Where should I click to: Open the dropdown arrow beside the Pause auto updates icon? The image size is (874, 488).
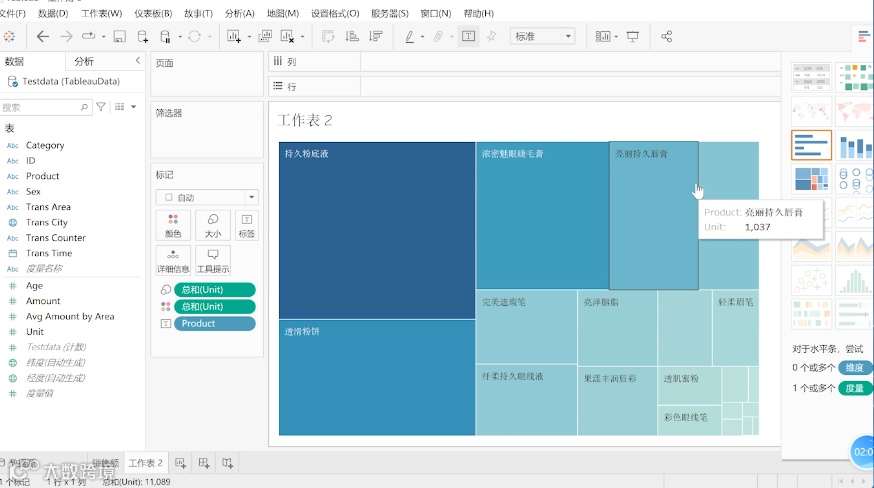(x=180, y=37)
